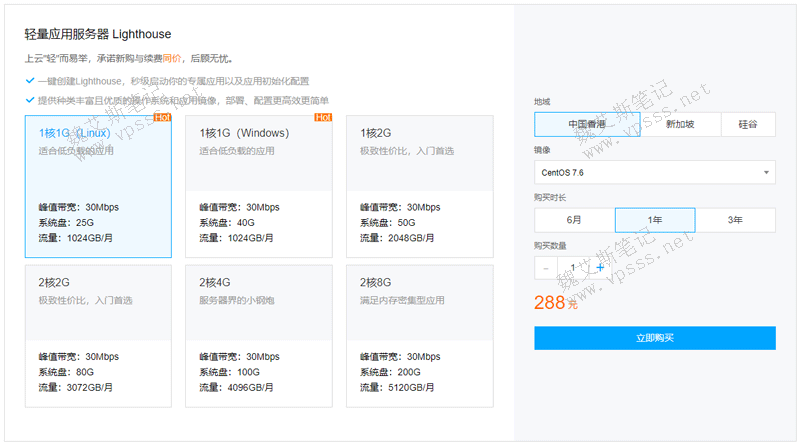Click the image dropdown arrow
Screen dimensions: 800x445
coord(766,172)
